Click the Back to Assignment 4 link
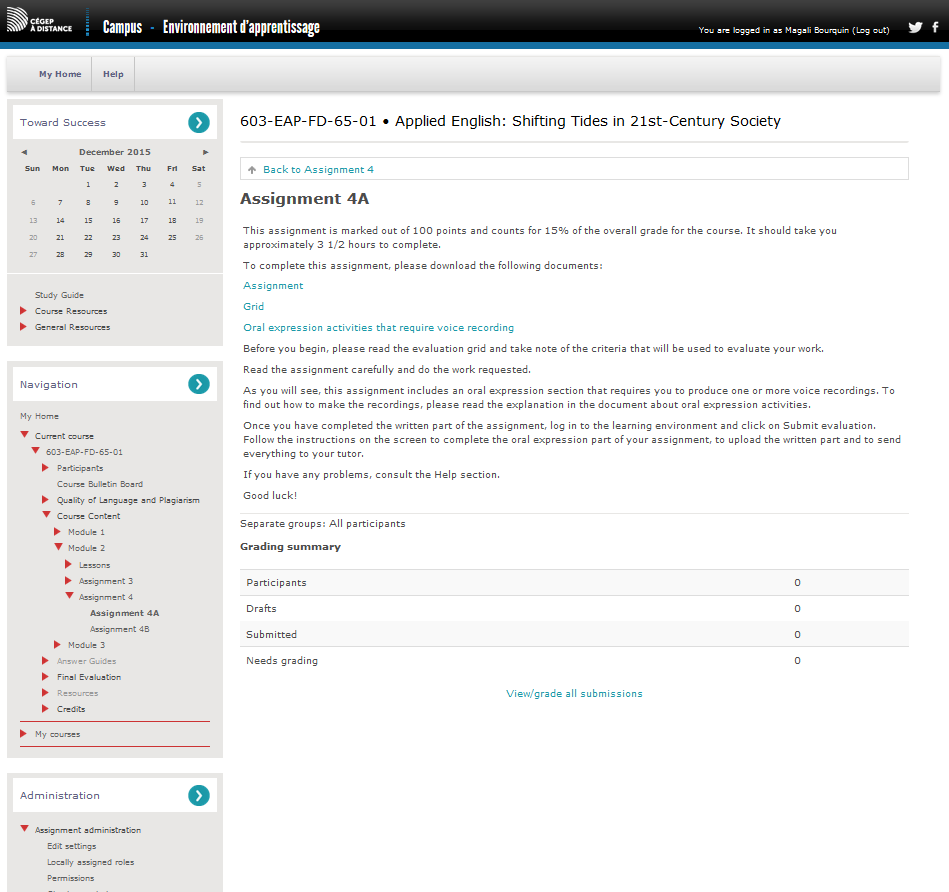 point(318,170)
